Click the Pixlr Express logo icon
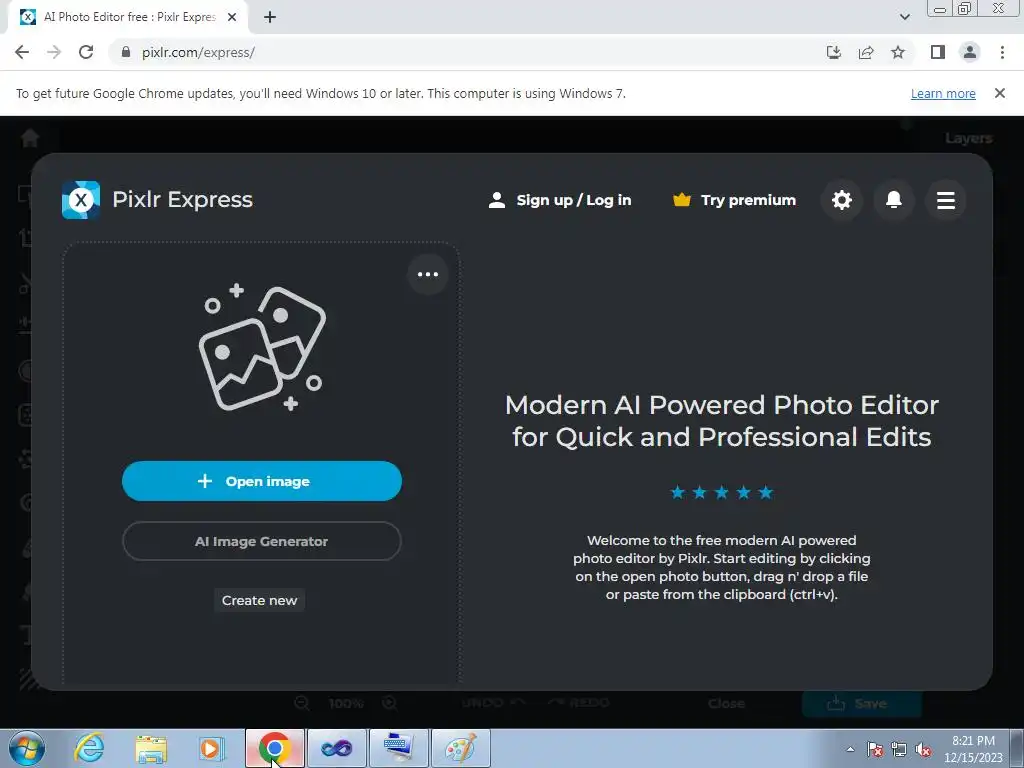 81,200
